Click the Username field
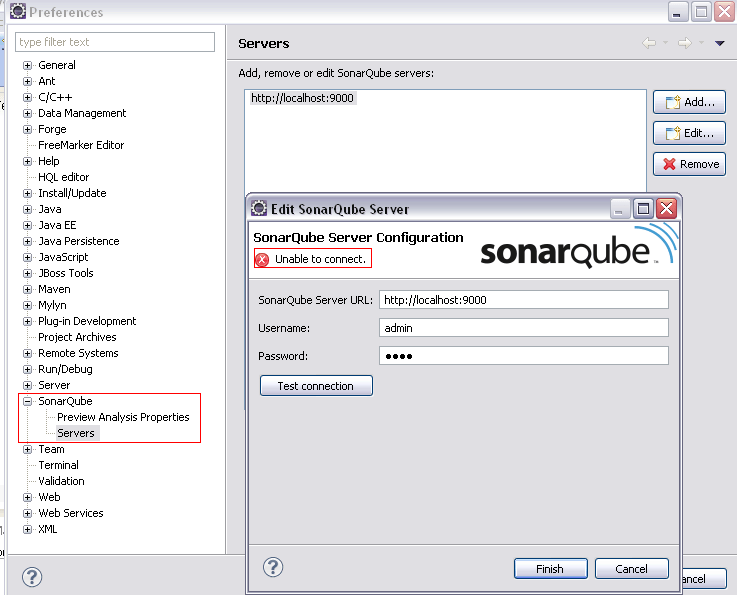 tap(524, 328)
